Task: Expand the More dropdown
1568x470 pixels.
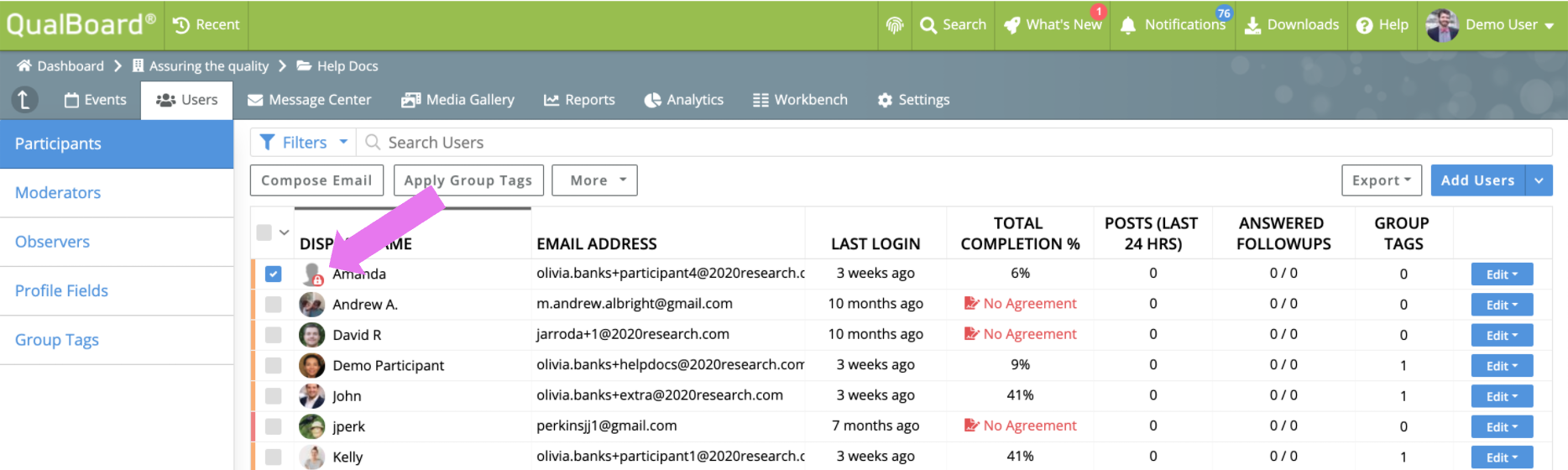Action: click(x=594, y=180)
